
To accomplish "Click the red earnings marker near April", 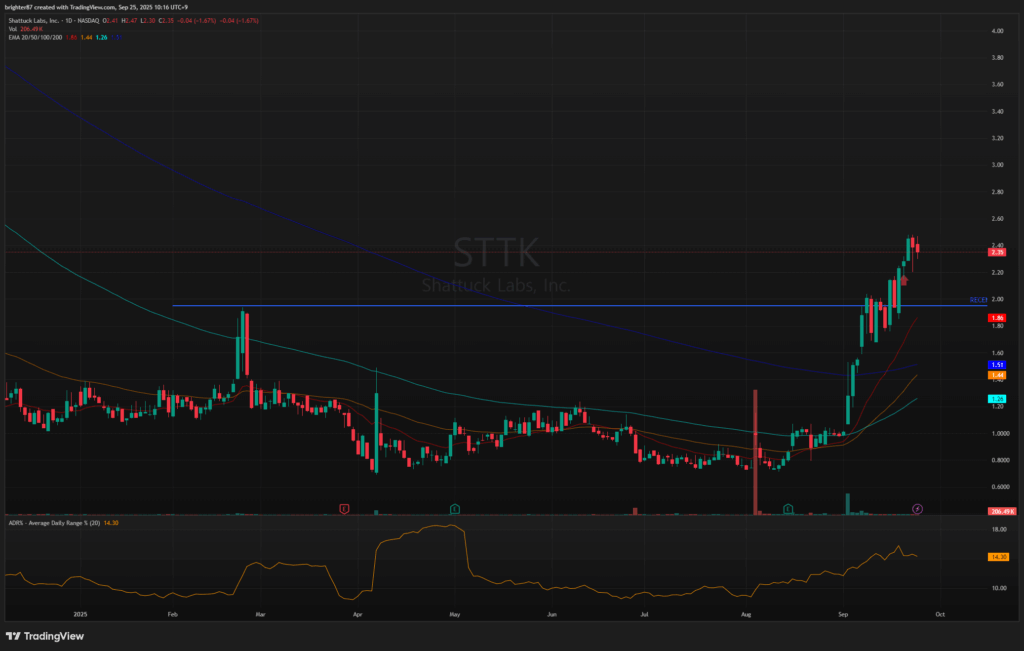I will pos(344,509).
